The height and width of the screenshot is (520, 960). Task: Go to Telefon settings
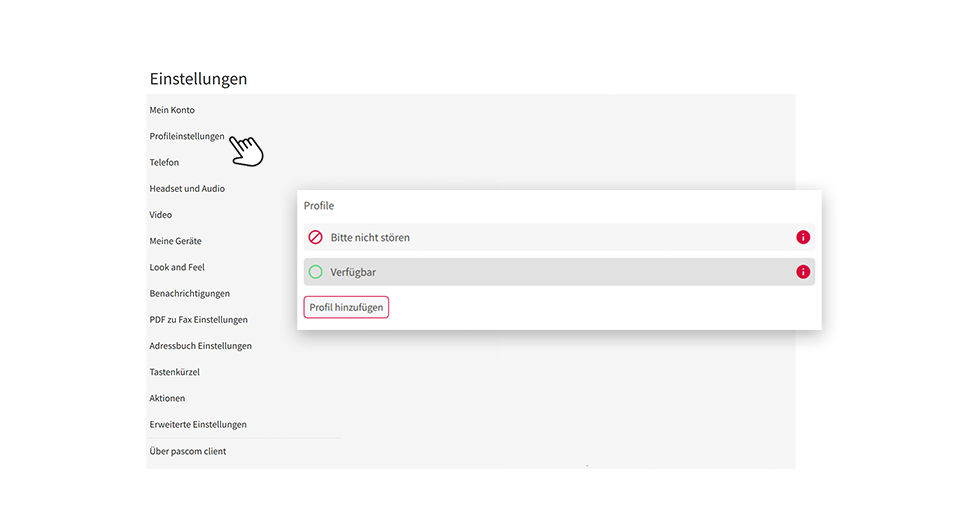pos(164,162)
